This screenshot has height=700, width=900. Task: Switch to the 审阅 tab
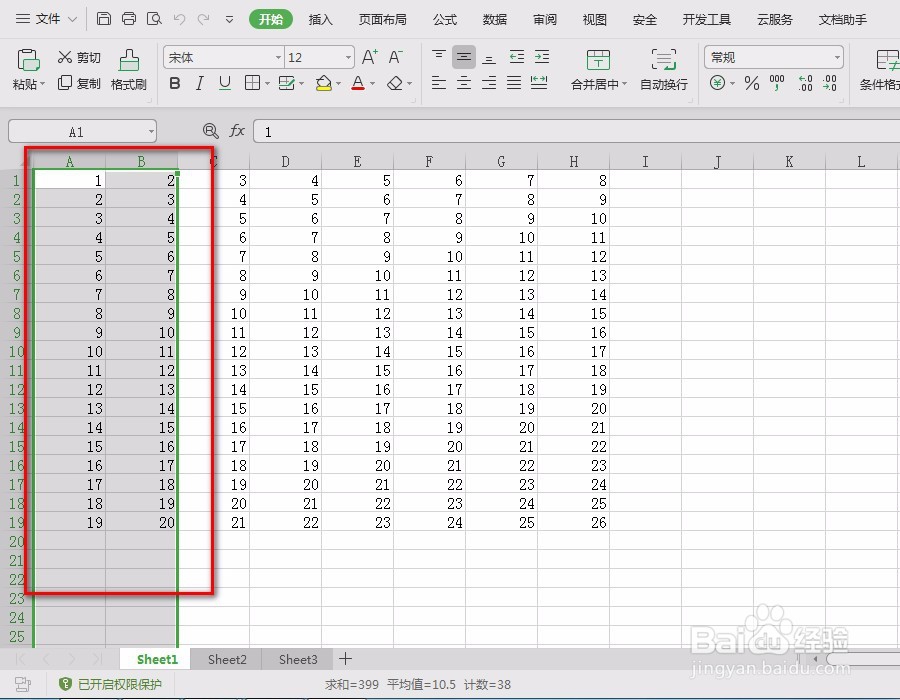(545, 20)
